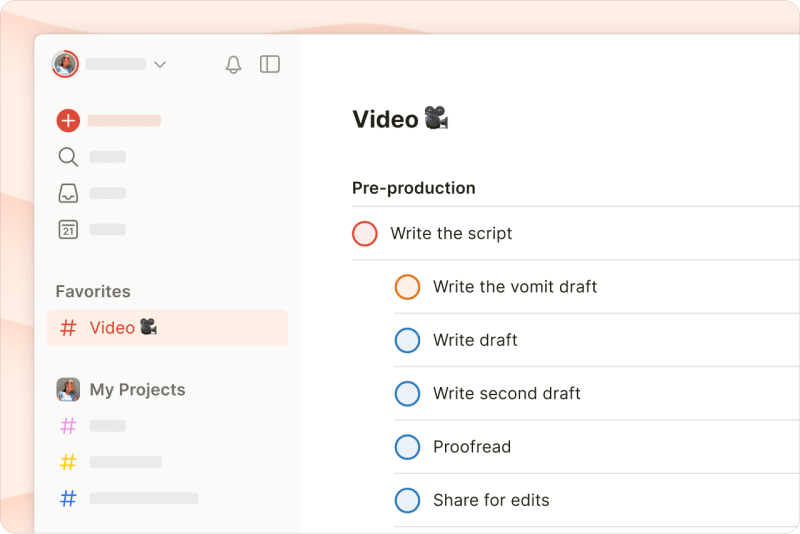The width and height of the screenshot is (800, 534).
Task: Complete the Write the vomit draft task
Action: 407,287
